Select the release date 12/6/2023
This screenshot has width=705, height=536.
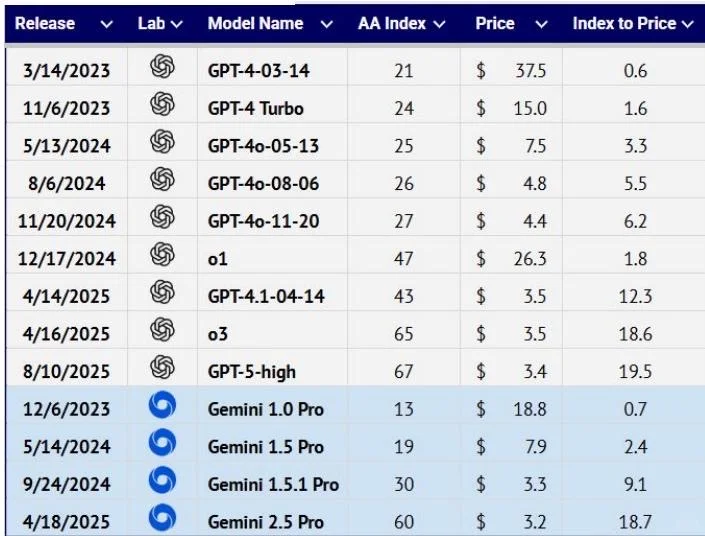(x=67, y=409)
